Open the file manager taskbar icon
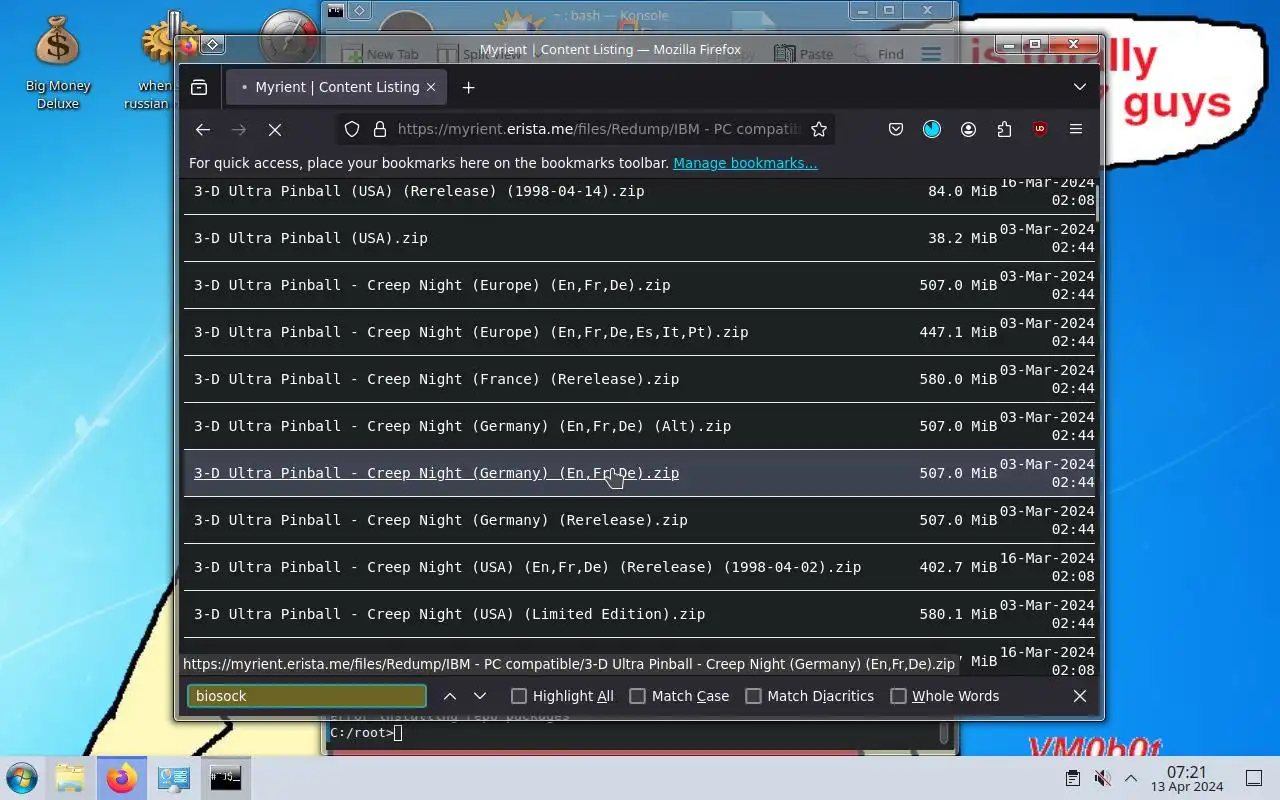This screenshot has height=800, width=1280. pos(69,778)
